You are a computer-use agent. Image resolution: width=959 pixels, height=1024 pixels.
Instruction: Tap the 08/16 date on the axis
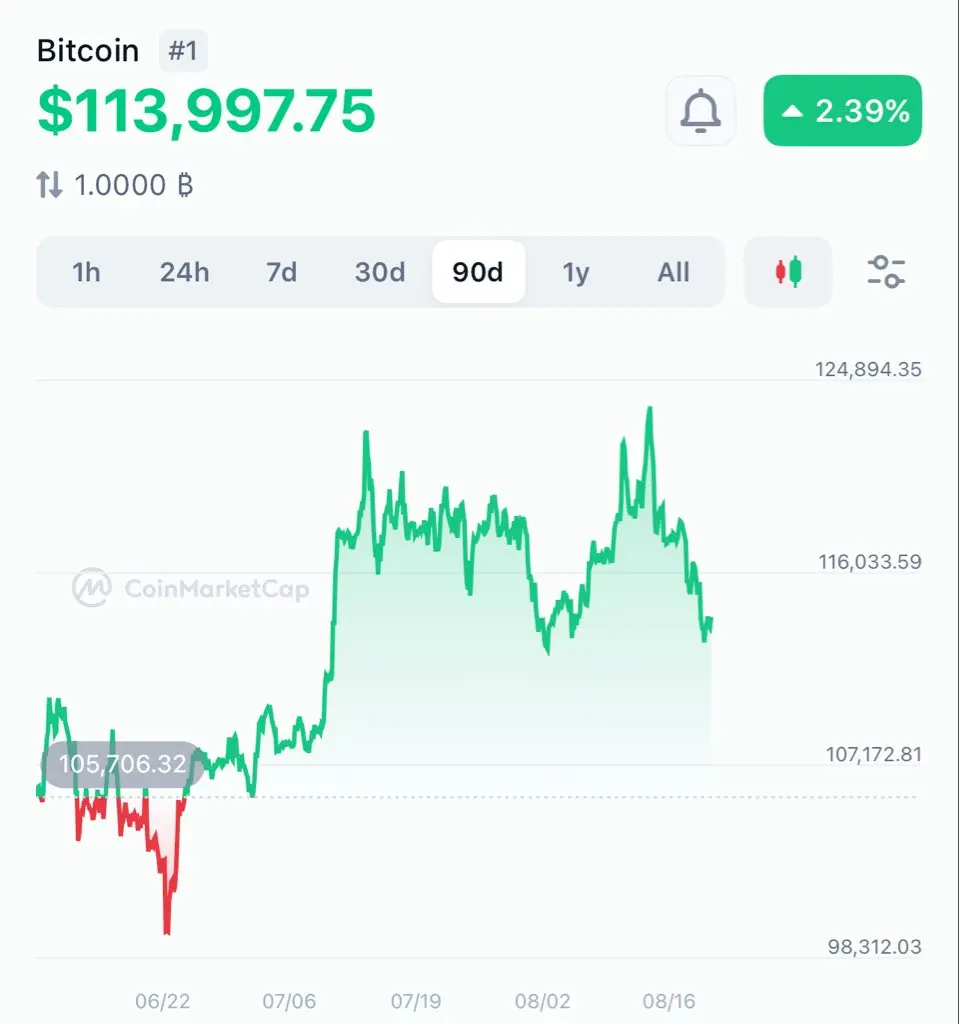(668, 1000)
